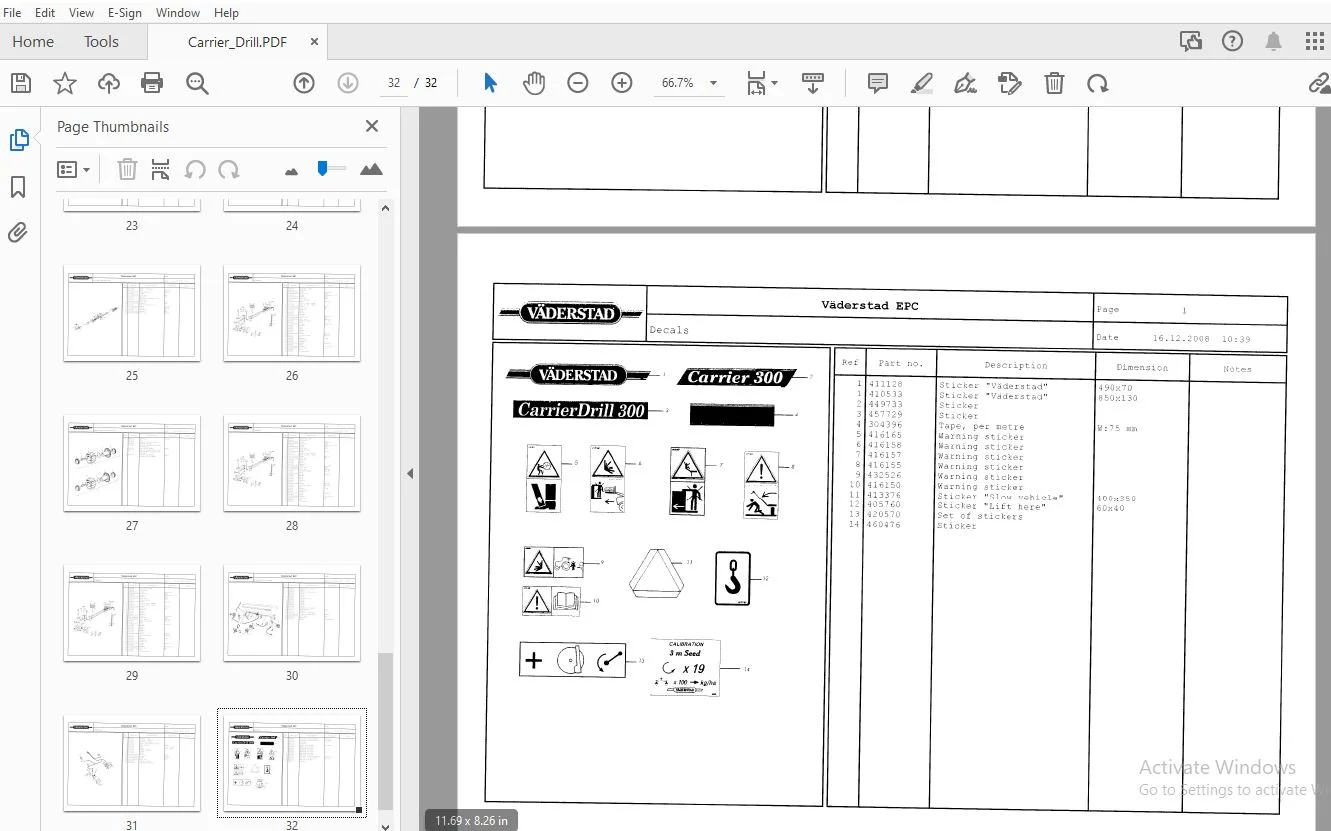Reduce thumbnail size with small mountain icon
The image size is (1331, 831).
[x=291, y=171]
